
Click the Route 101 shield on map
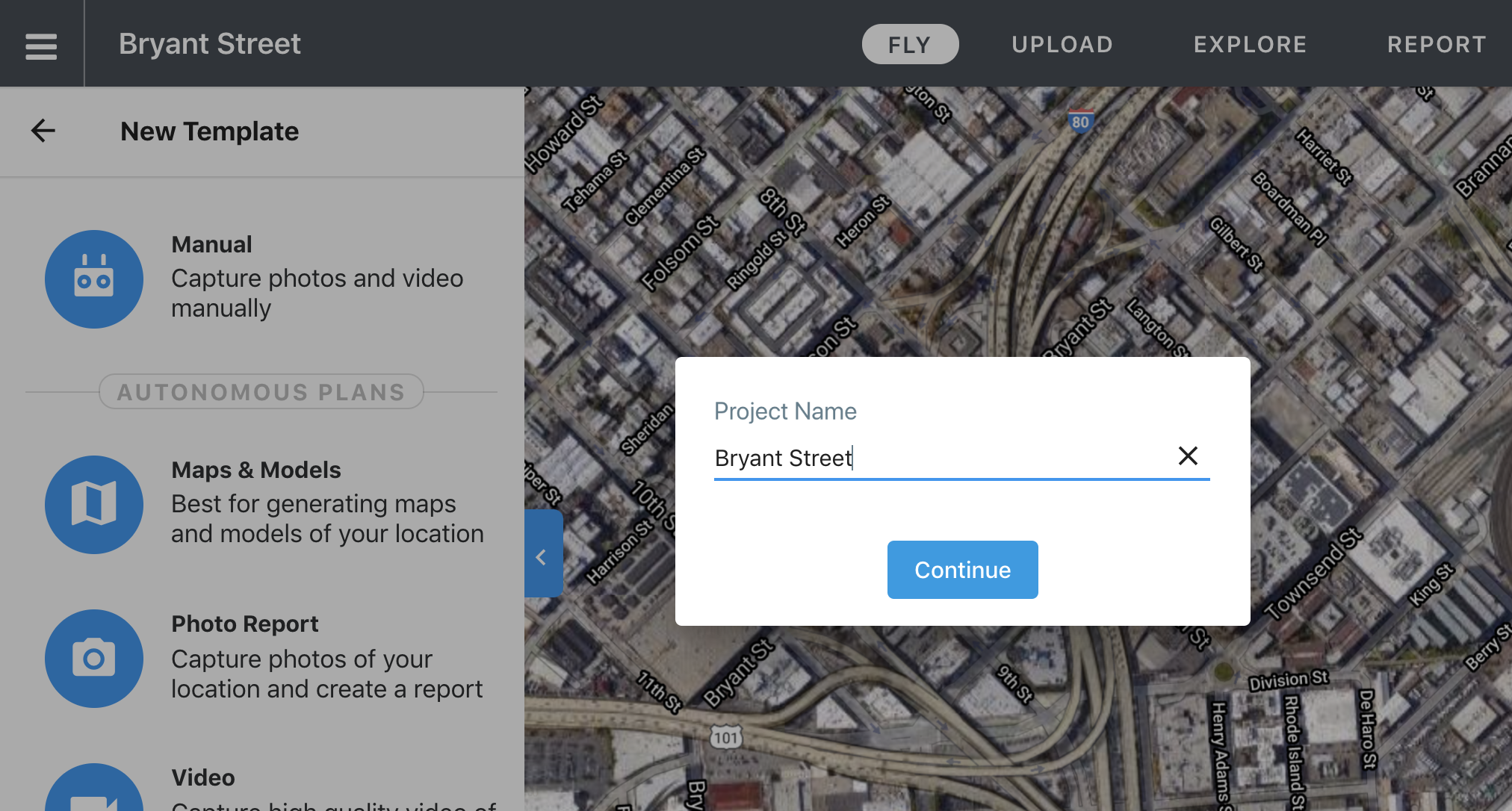[725, 738]
